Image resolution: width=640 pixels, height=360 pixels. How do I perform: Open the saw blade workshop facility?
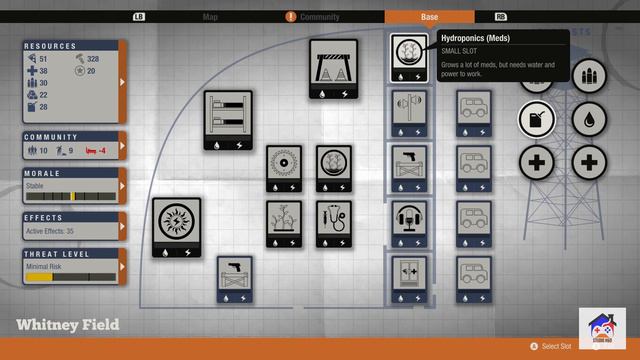(x=284, y=169)
